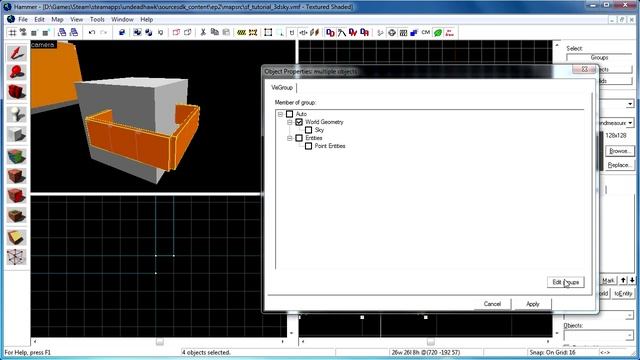Collapse the Entities tree node
The width and height of the screenshot is (640, 360).
coord(290,138)
